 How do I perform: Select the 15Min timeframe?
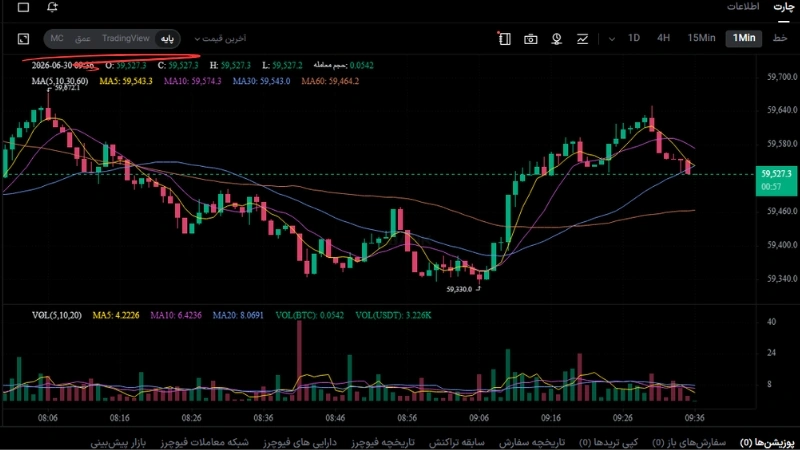(701, 38)
